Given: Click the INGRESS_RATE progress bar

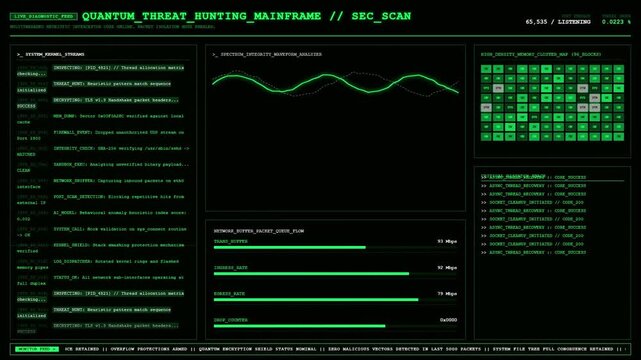Looking at the screenshot, I should [335, 274].
